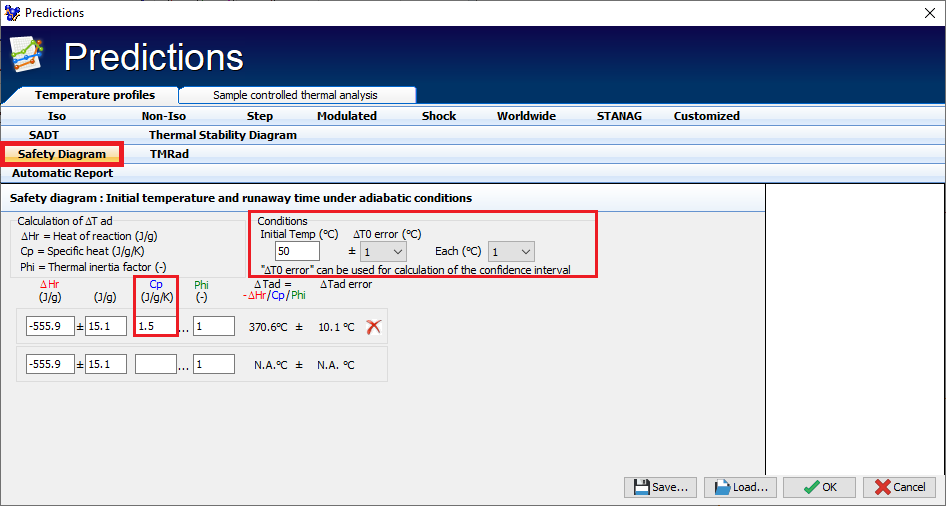Viewport: 946px width, 506px height.
Task: Select the Thermal Stability Diagram option
Action: (x=222, y=135)
